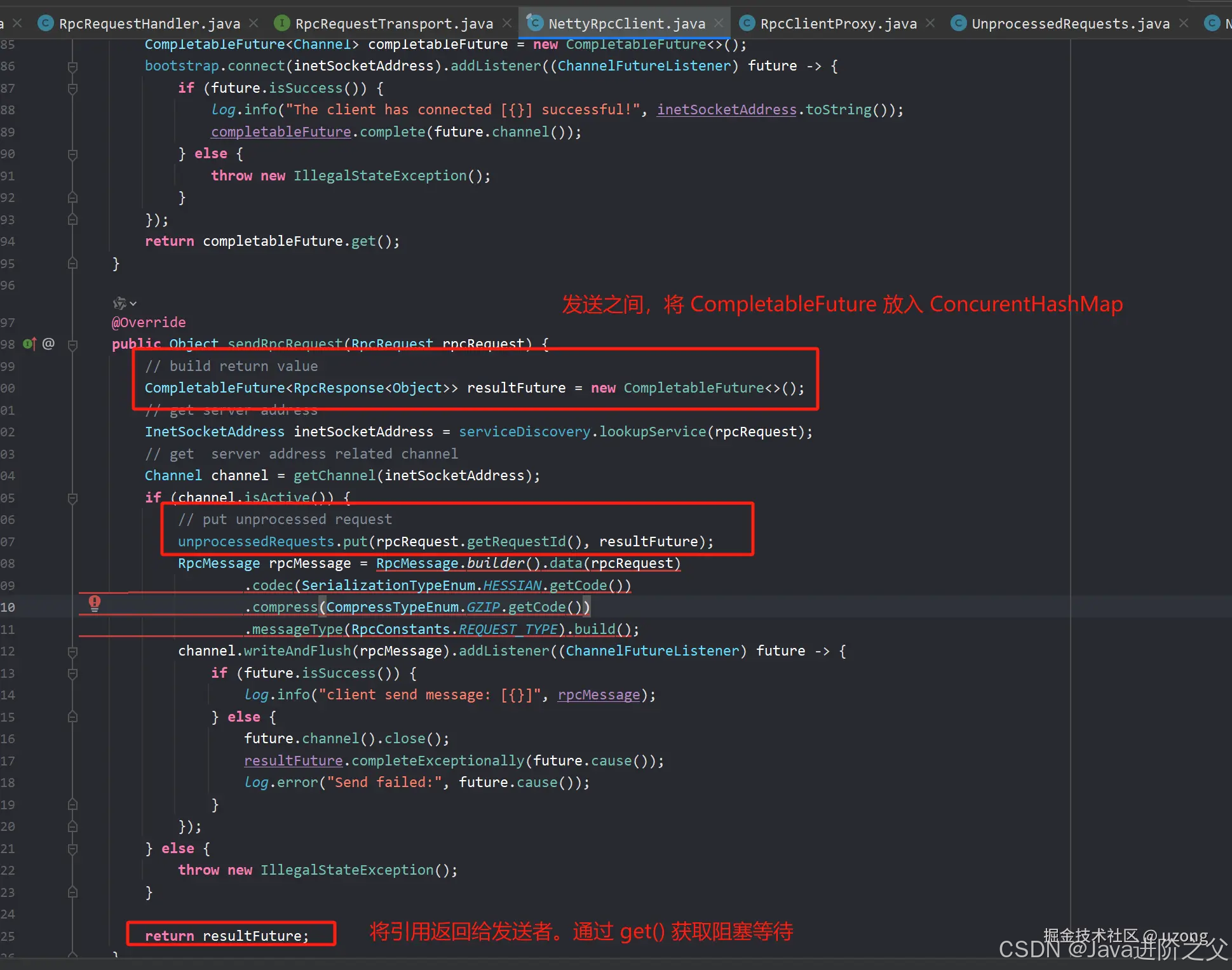
Task: Open the RpcClientProxy.java tab
Action: point(838,24)
